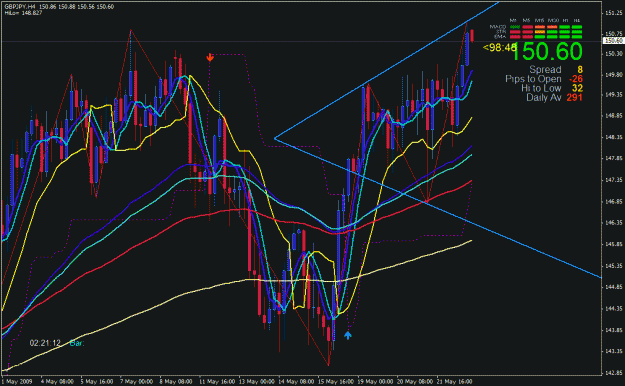Image resolution: width=625 pixels, height=386 pixels.
Task: Click the 7 May 00:00 date label
Action: 136,382
